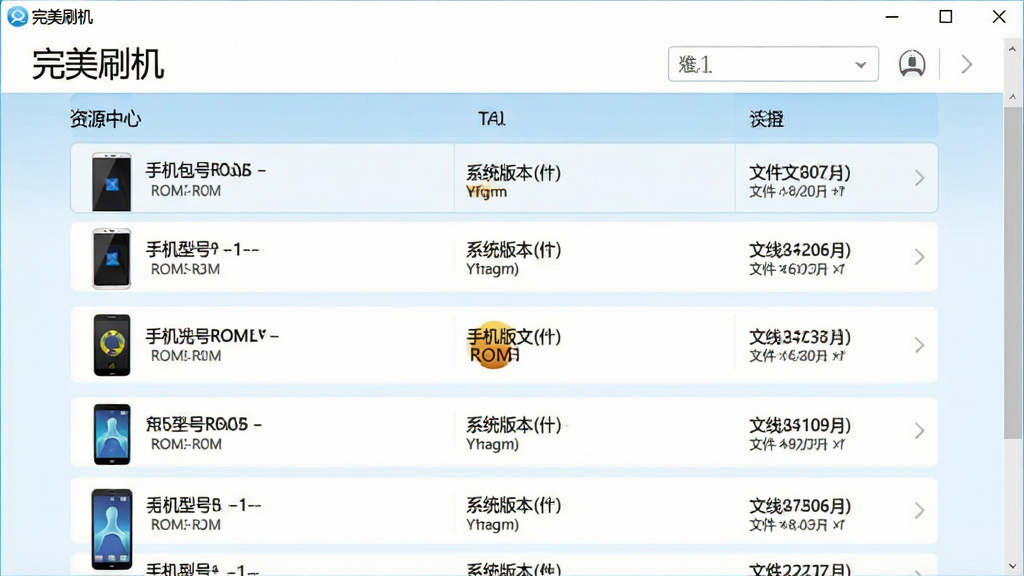
Task: Click the 完美刷机 large heading
Action: 98,64
